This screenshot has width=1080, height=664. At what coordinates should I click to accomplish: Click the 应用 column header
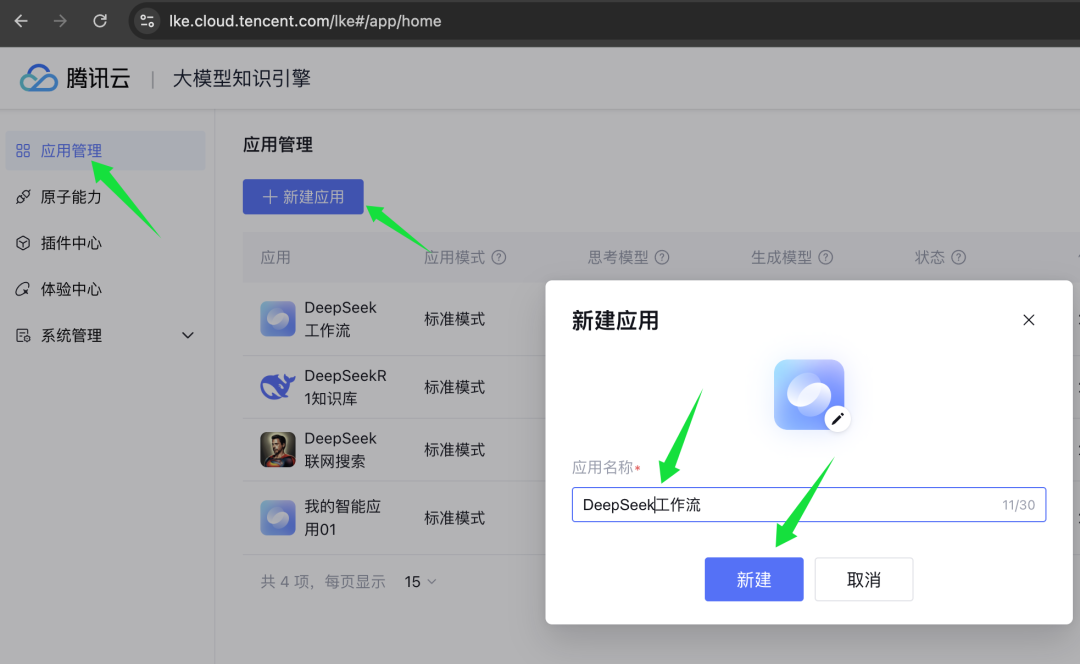click(276, 257)
